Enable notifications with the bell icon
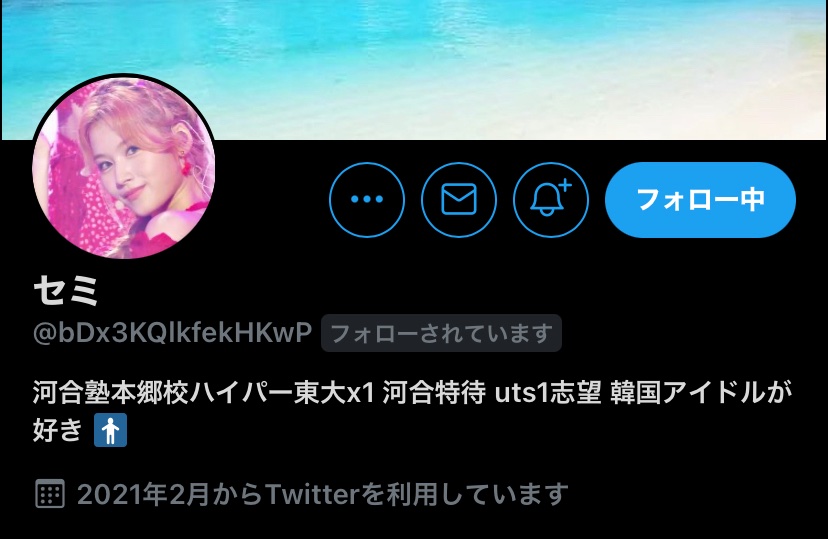The height and width of the screenshot is (539, 828). click(551, 200)
